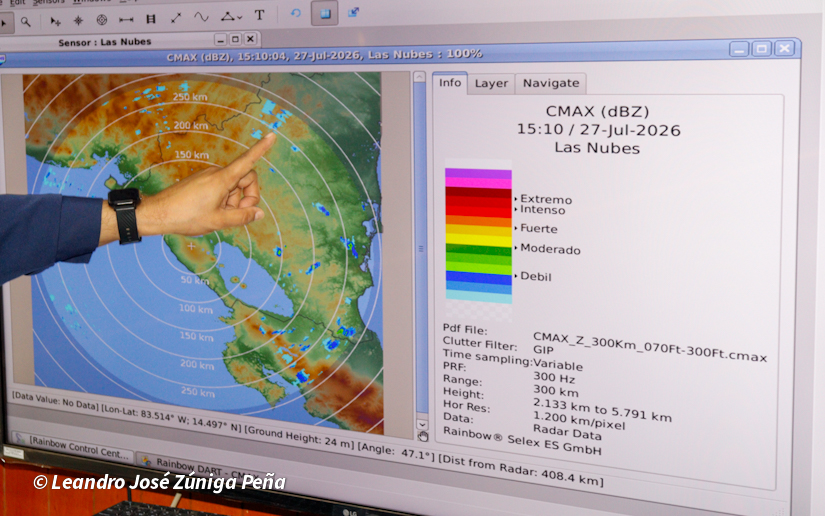This screenshot has height=516, width=825.
Task: Select the vertical cross-section tool
Action: point(150,19)
